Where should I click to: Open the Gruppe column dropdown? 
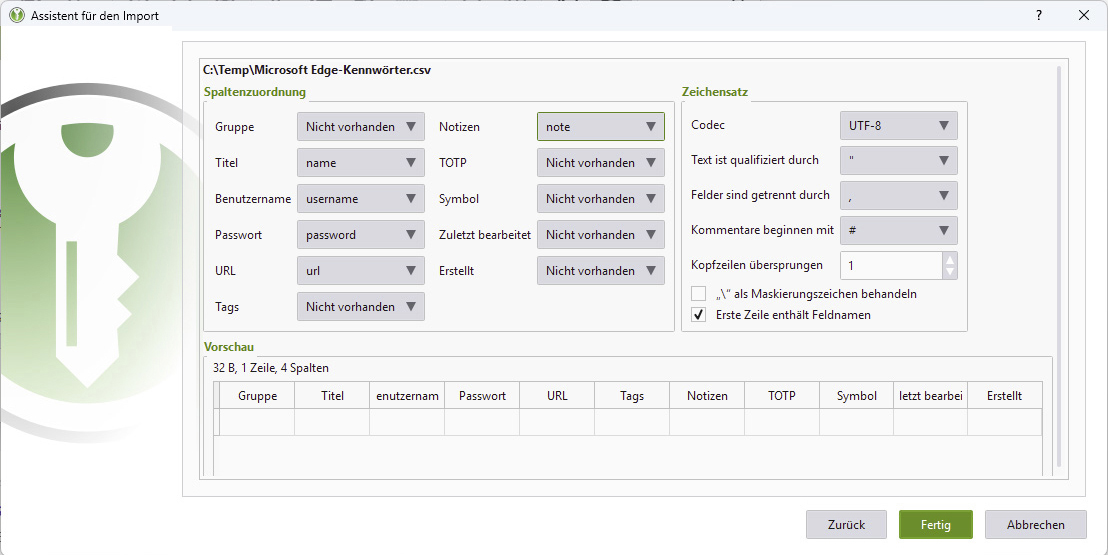[x=360, y=127]
